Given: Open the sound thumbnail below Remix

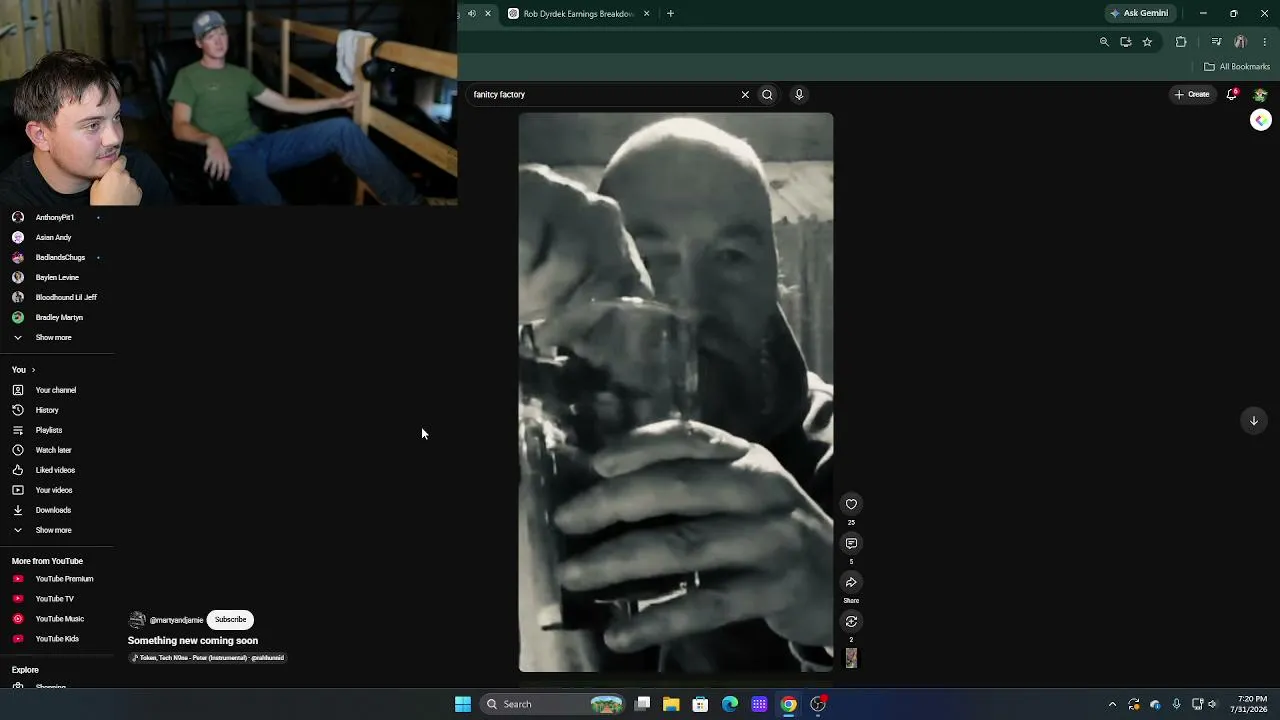Looking at the screenshot, I should point(851,658).
